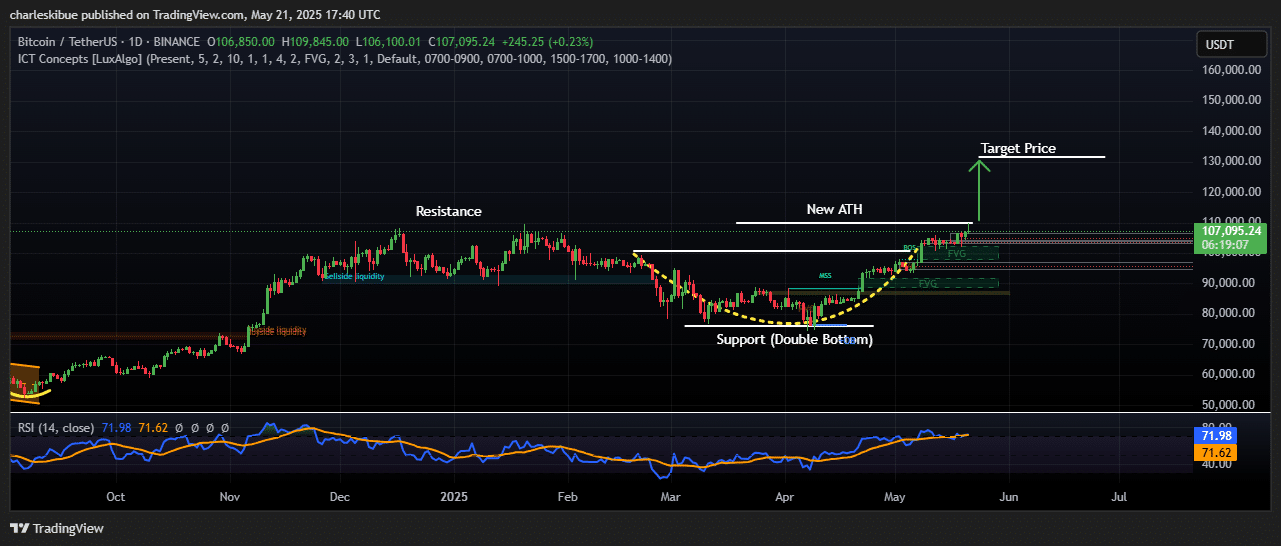Open the ICT Concepts [LuxAlgo] indicator legend
This screenshot has height=546, width=1281.
coord(344,59)
